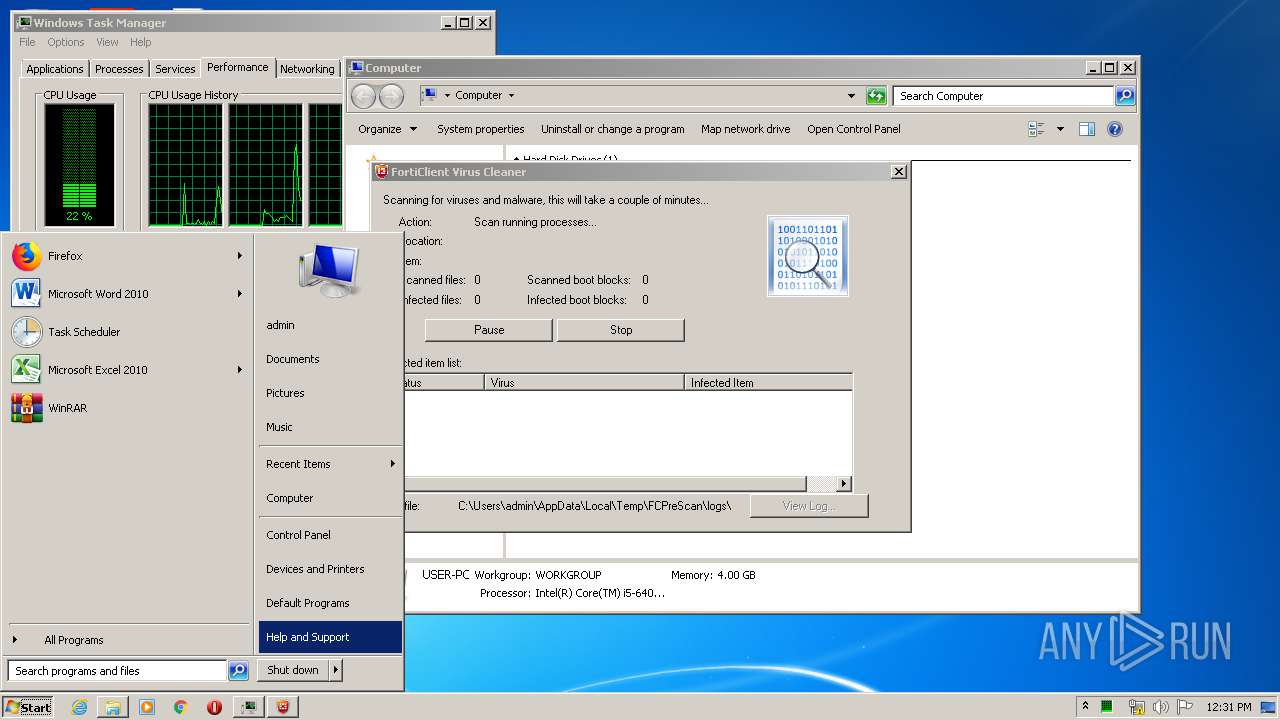Click the Internet Explorer taskbar icon
Image resolution: width=1280 pixels, height=720 pixels.
(x=80, y=707)
